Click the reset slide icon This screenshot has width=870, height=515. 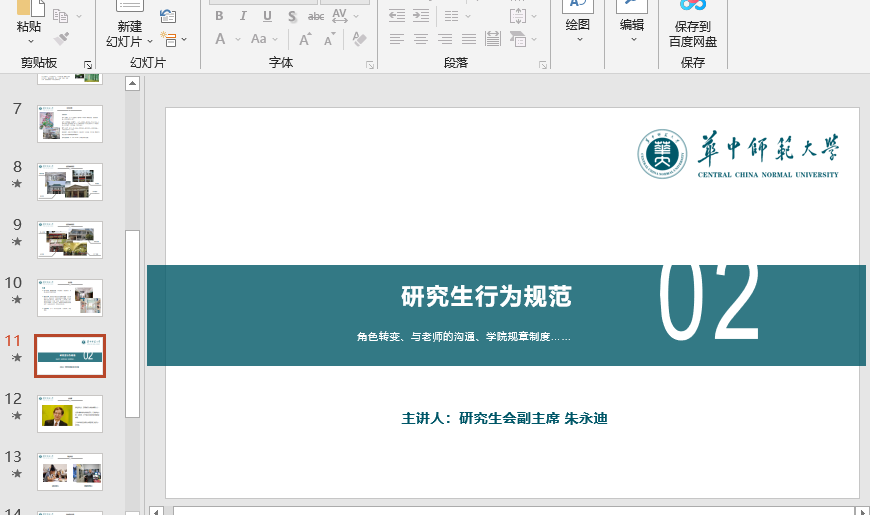pyautogui.click(x=168, y=16)
